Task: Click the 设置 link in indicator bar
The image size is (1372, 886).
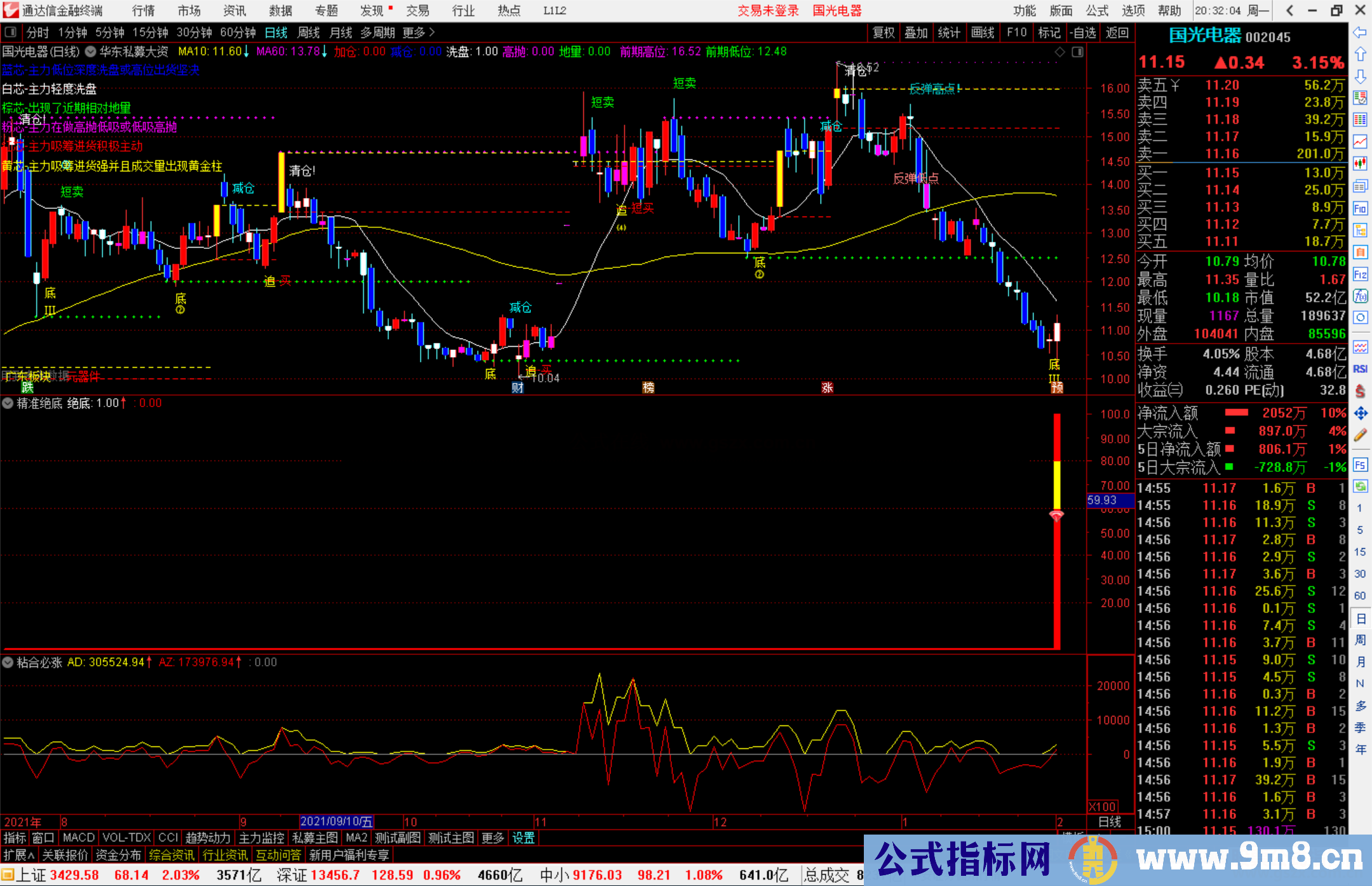Action: click(x=523, y=838)
